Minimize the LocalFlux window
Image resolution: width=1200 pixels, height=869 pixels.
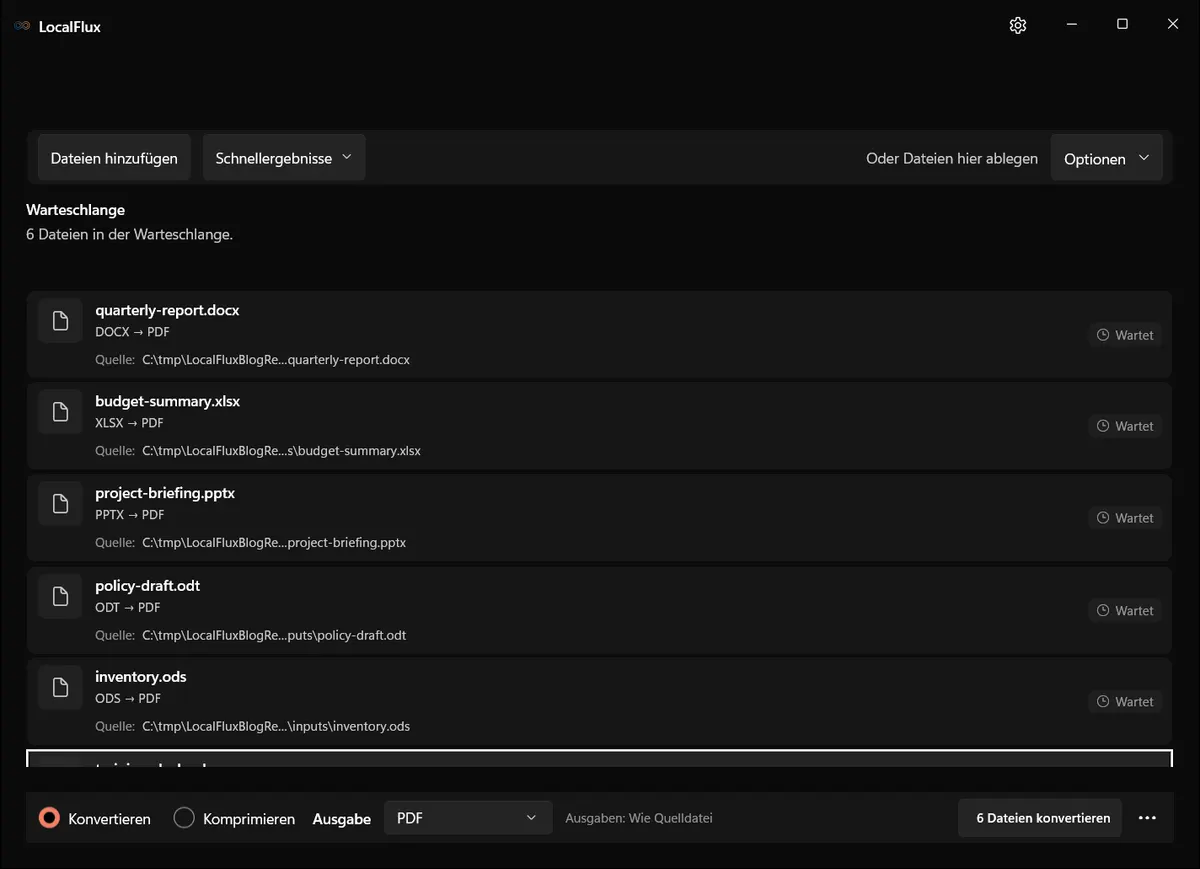(1071, 24)
